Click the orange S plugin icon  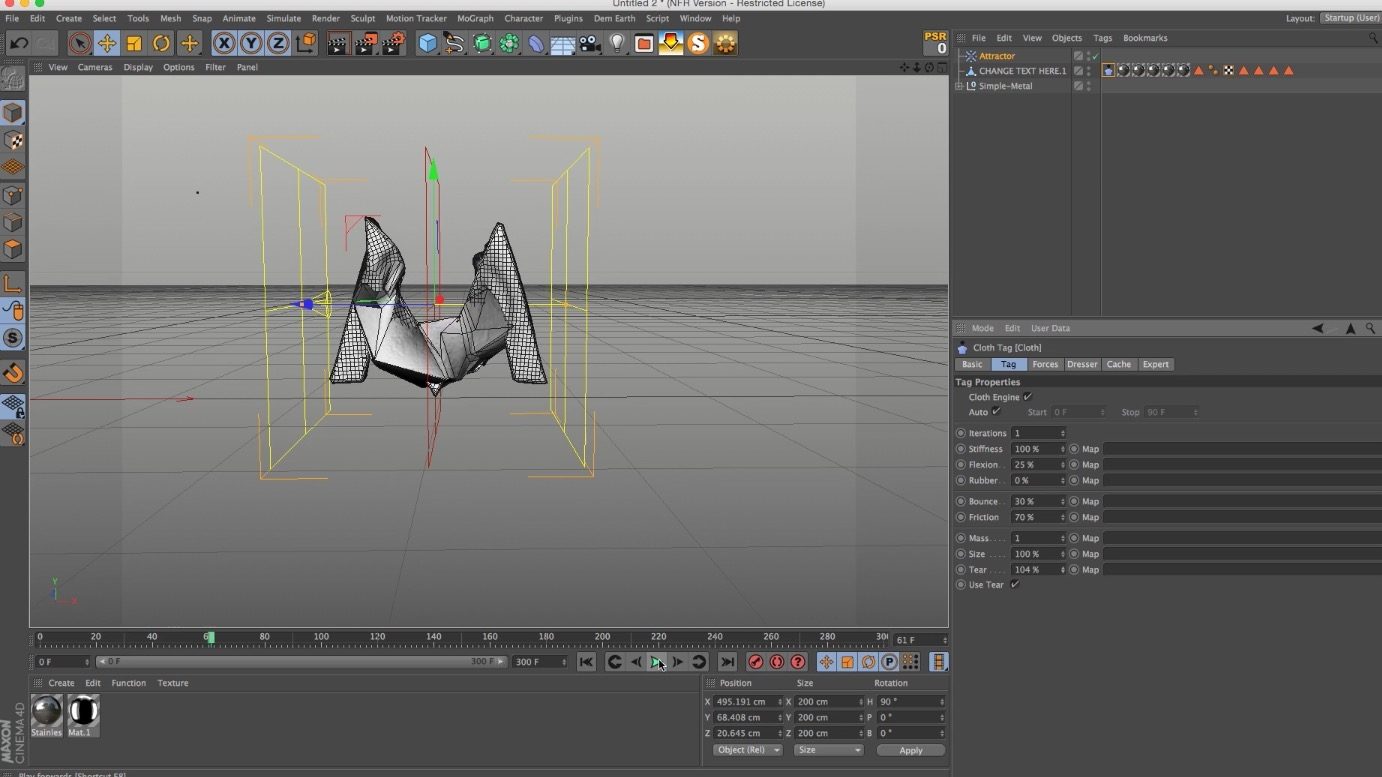click(698, 43)
